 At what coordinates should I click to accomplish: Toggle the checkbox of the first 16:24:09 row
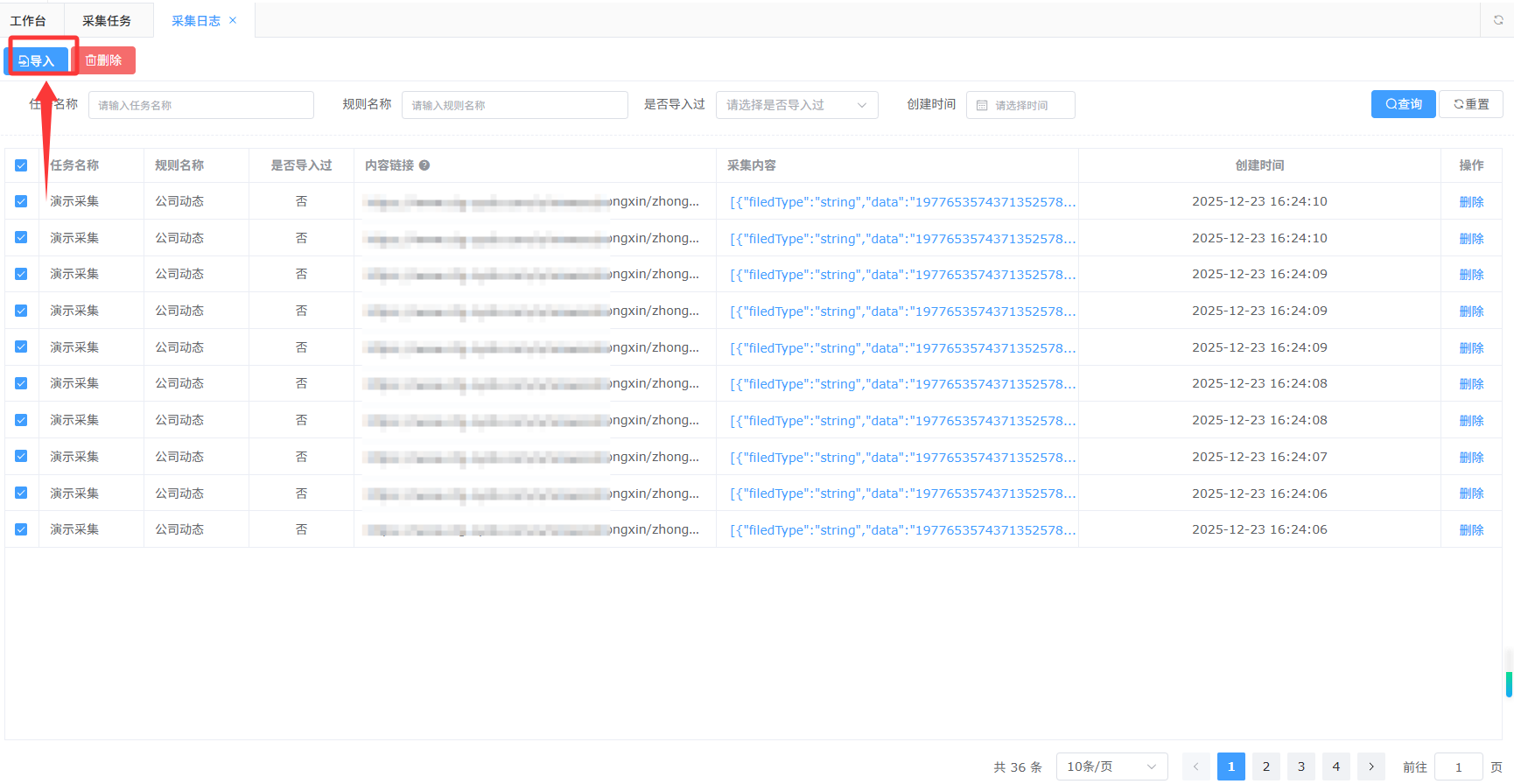point(21,274)
